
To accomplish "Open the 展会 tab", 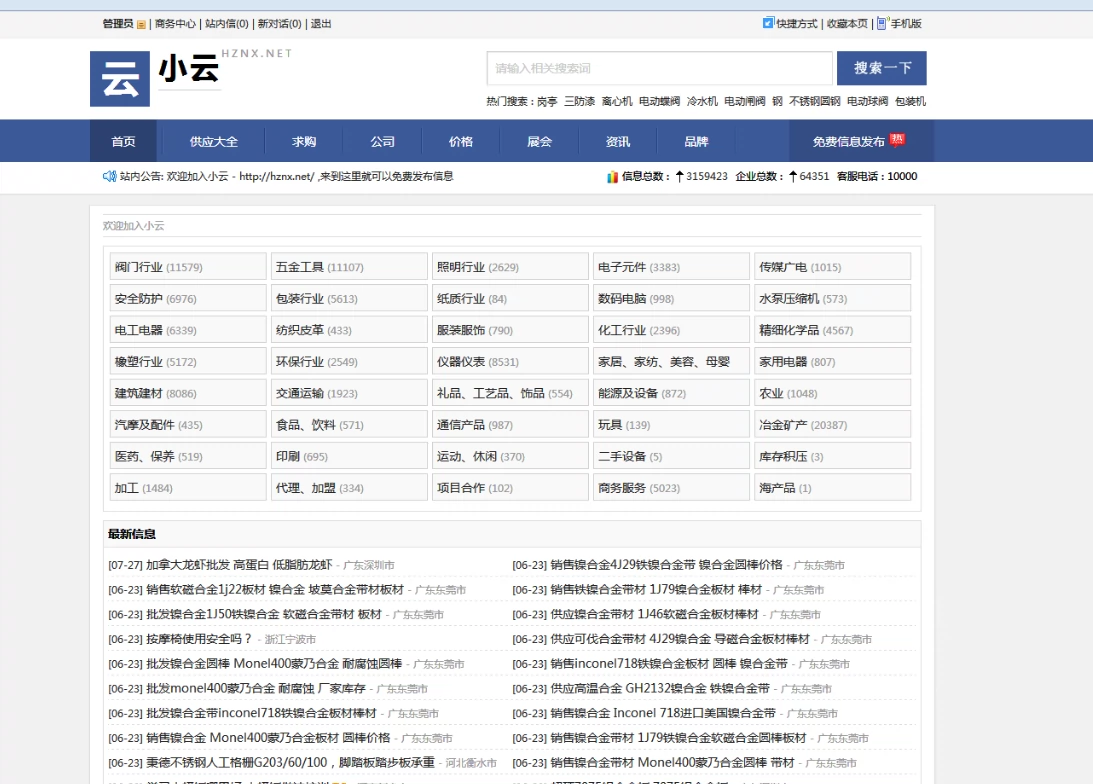I will point(540,141).
